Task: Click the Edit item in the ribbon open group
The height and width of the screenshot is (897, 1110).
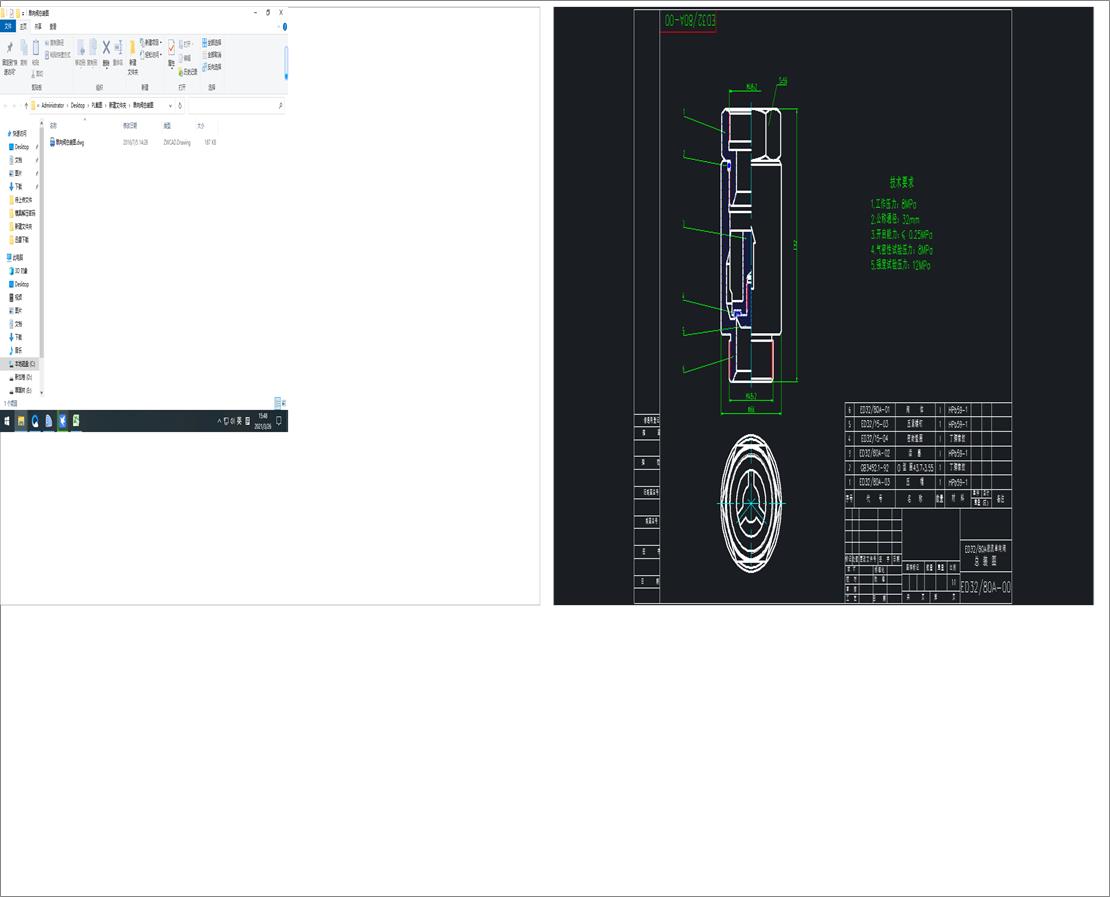Action: pyautogui.click(x=185, y=58)
